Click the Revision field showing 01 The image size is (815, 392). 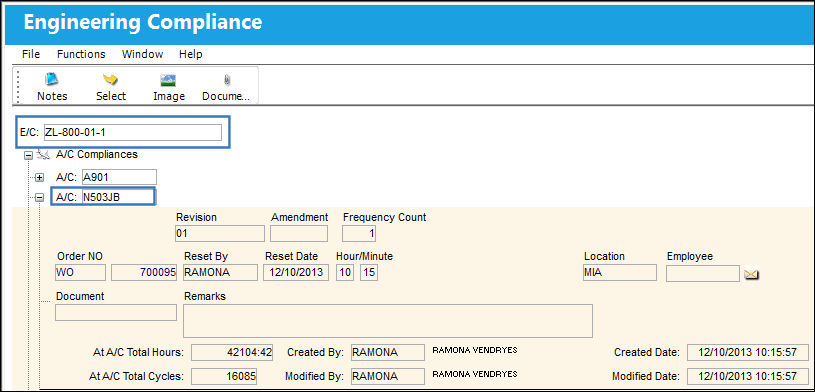point(220,233)
